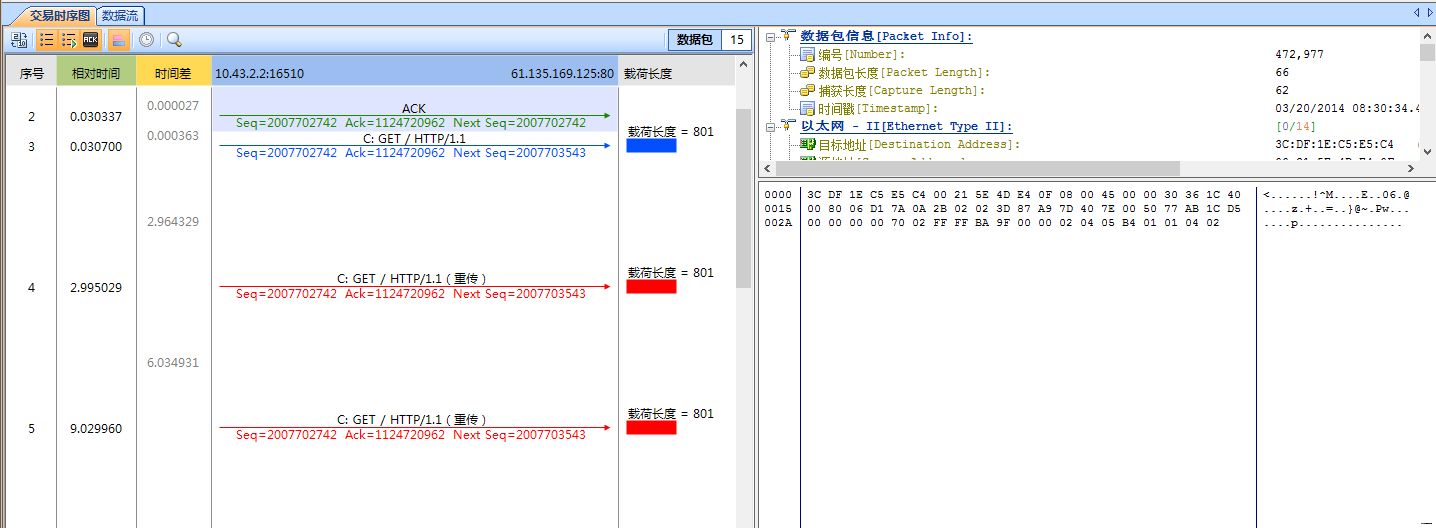Click sequence number 3 in the 序号 column

pos(31,147)
